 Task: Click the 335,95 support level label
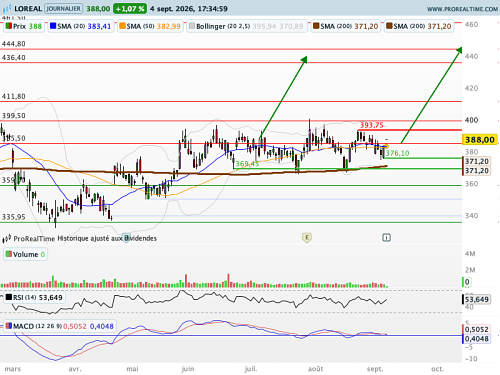13,217
